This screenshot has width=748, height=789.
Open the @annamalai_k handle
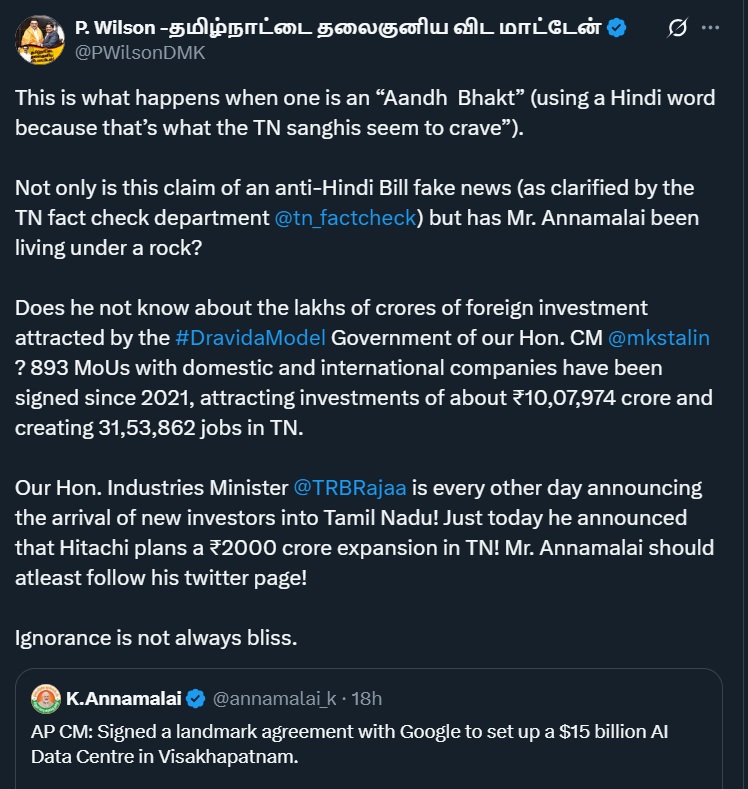point(275,697)
